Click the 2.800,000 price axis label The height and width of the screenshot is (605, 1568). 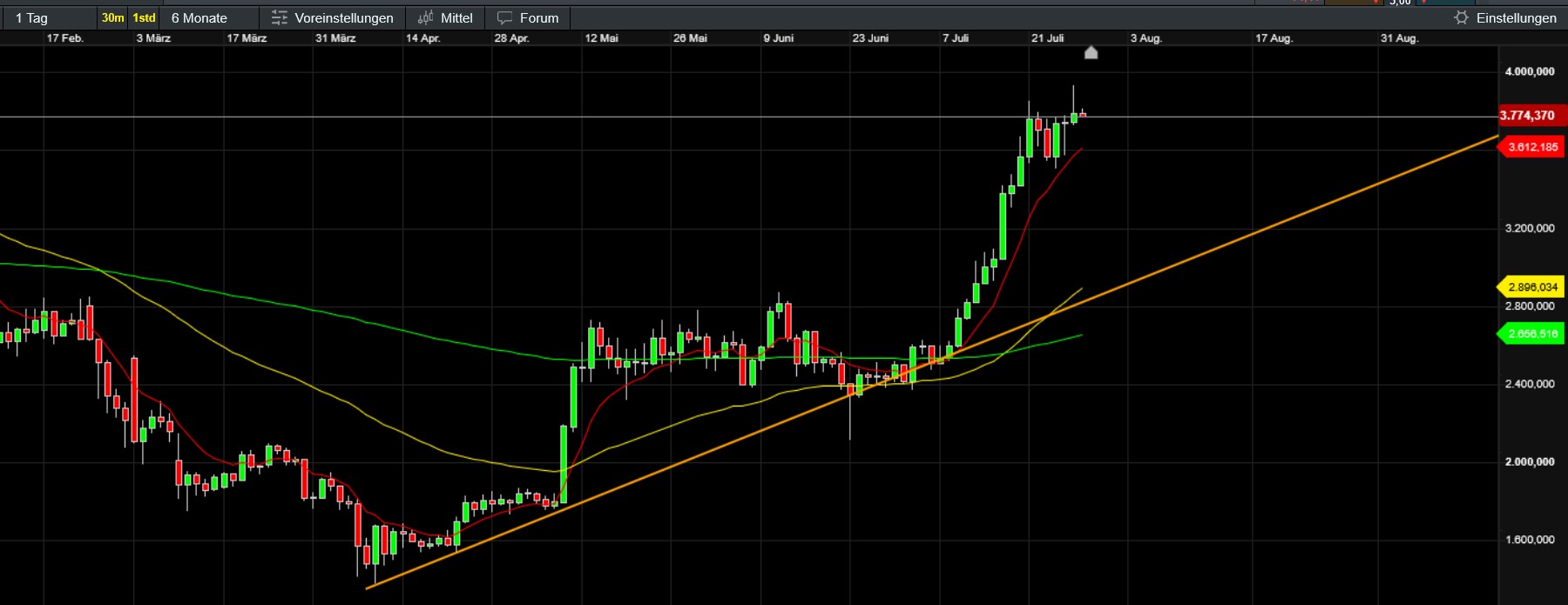pyautogui.click(x=1530, y=306)
